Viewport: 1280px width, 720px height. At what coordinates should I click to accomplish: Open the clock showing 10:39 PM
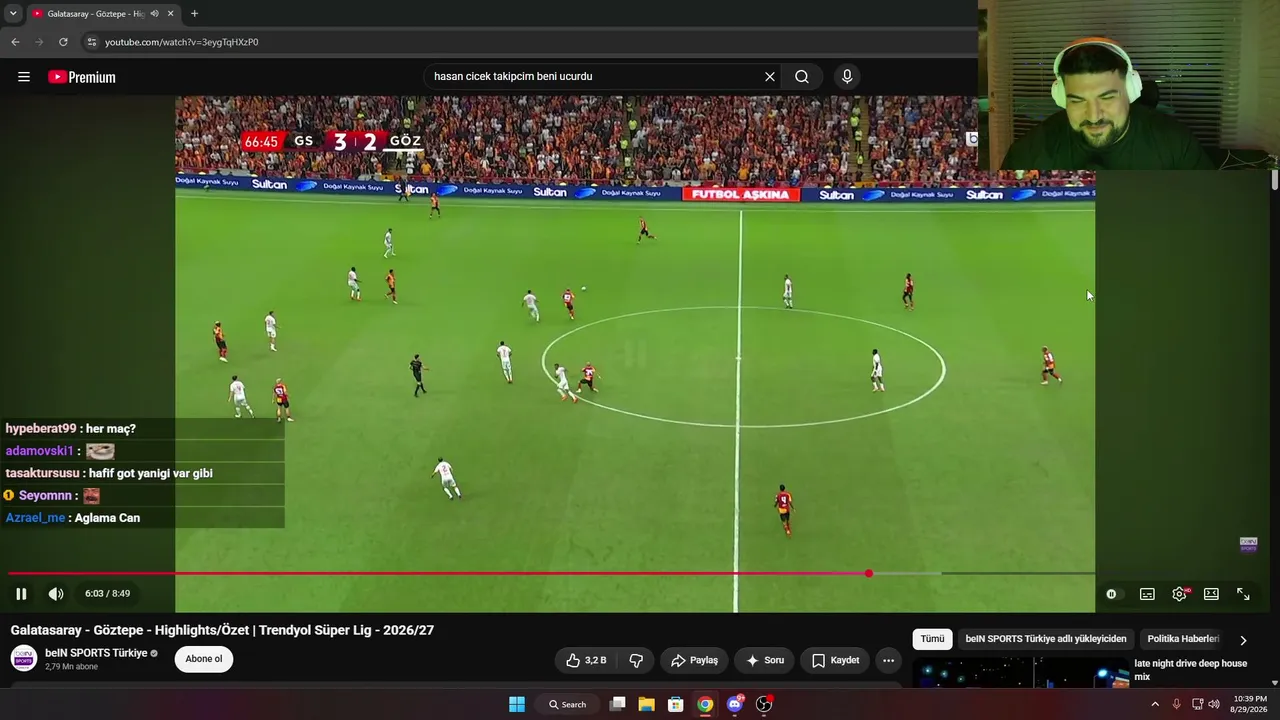(x=1250, y=704)
